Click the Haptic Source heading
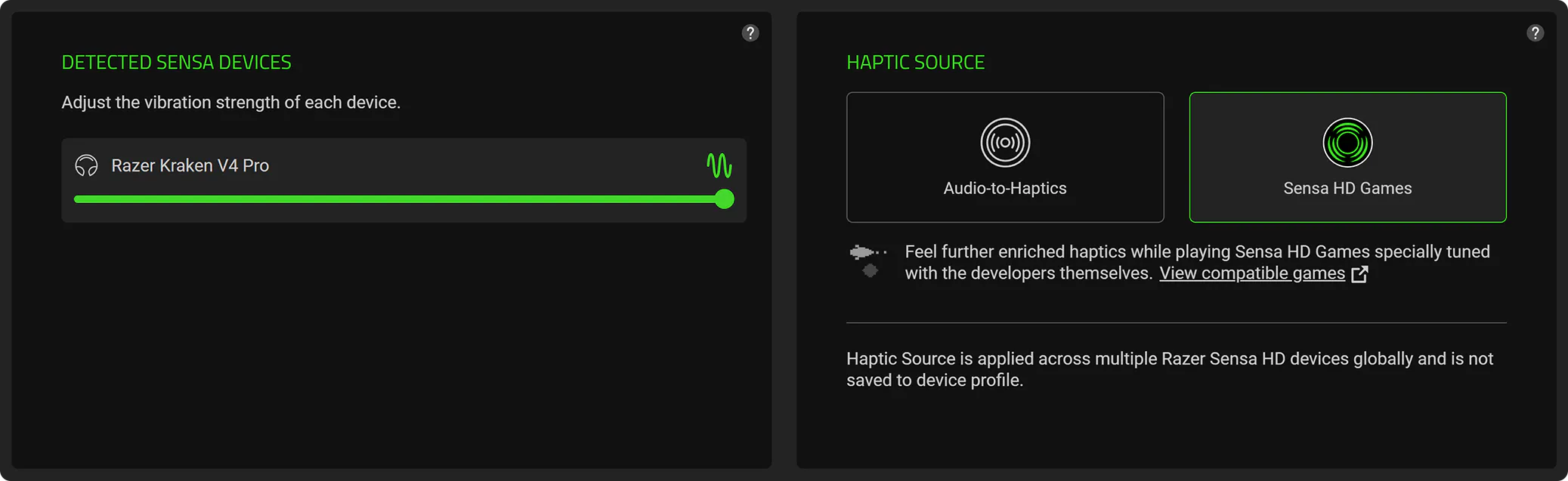1568x481 pixels. point(916,62)
